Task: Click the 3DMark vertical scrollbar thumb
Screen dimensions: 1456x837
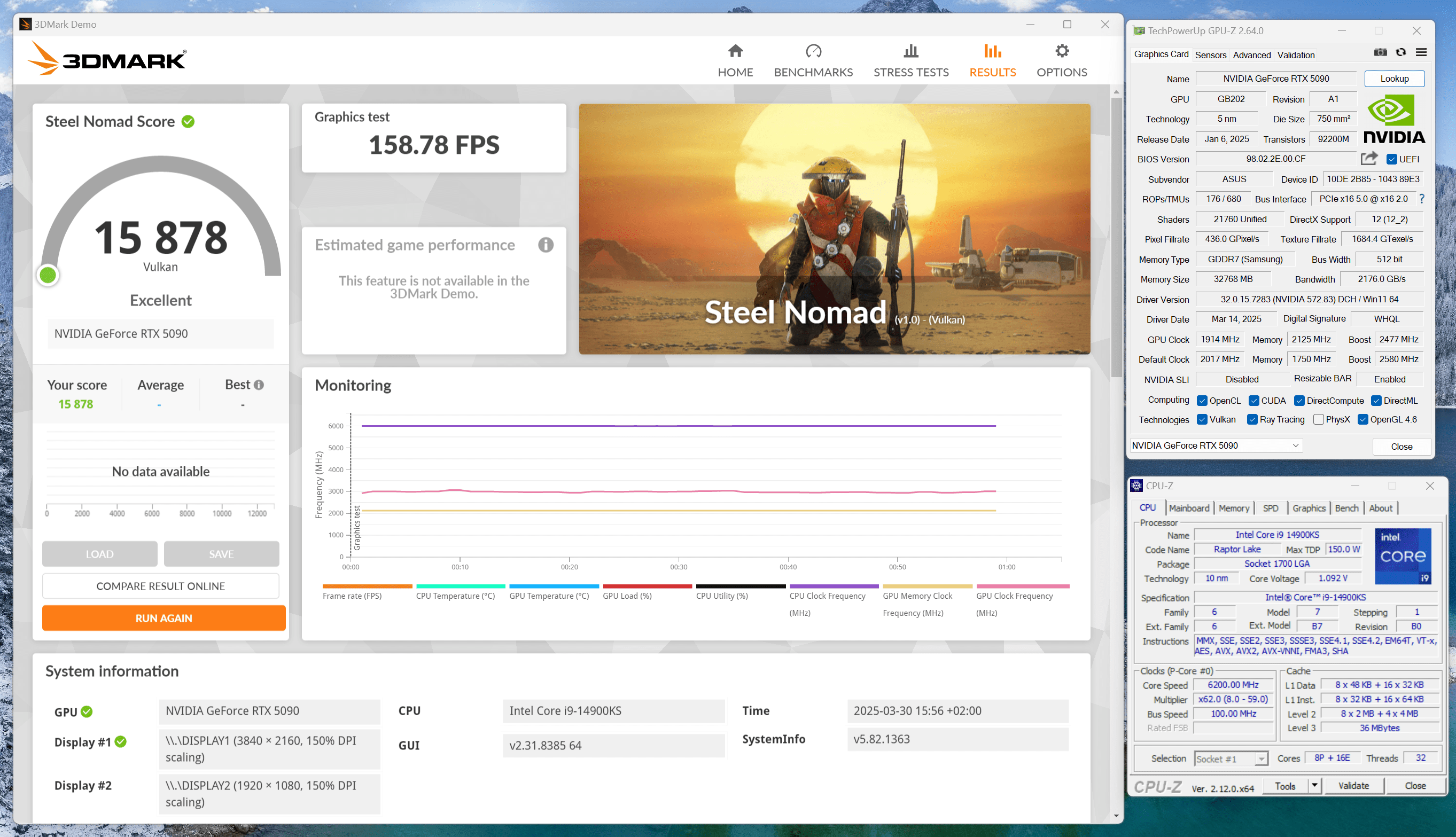Action: click(x=1116, y=236)
